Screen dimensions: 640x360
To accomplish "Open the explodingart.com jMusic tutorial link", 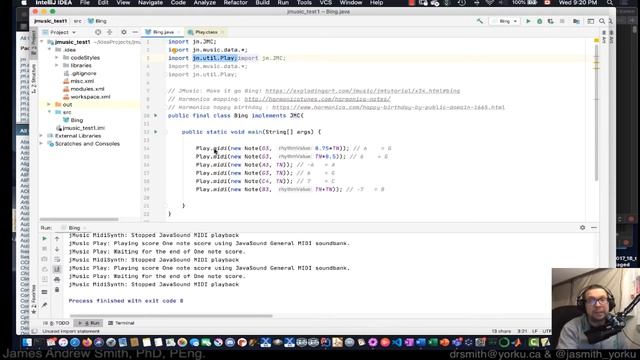I will pos(362,91).
